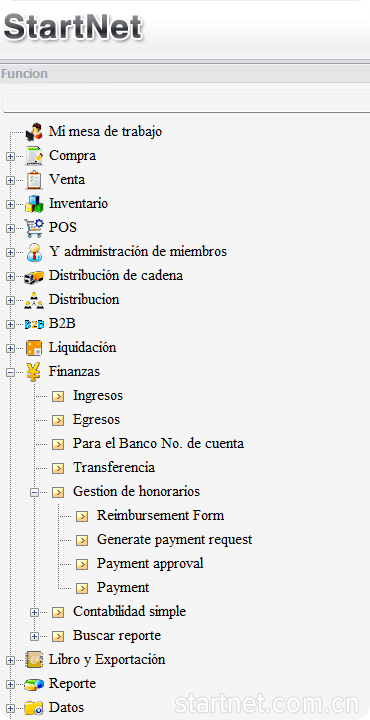Open Generate payment request item

coord(174,539)
